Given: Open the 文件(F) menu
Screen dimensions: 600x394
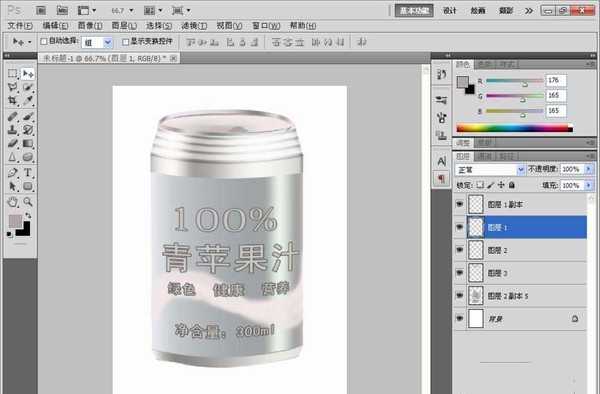Looking at the screenshot, I should (20, 26).
